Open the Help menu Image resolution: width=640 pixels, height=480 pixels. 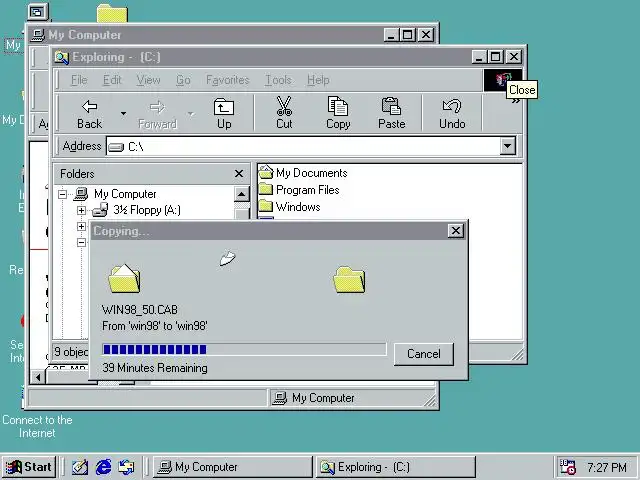[x=318, y=80]
